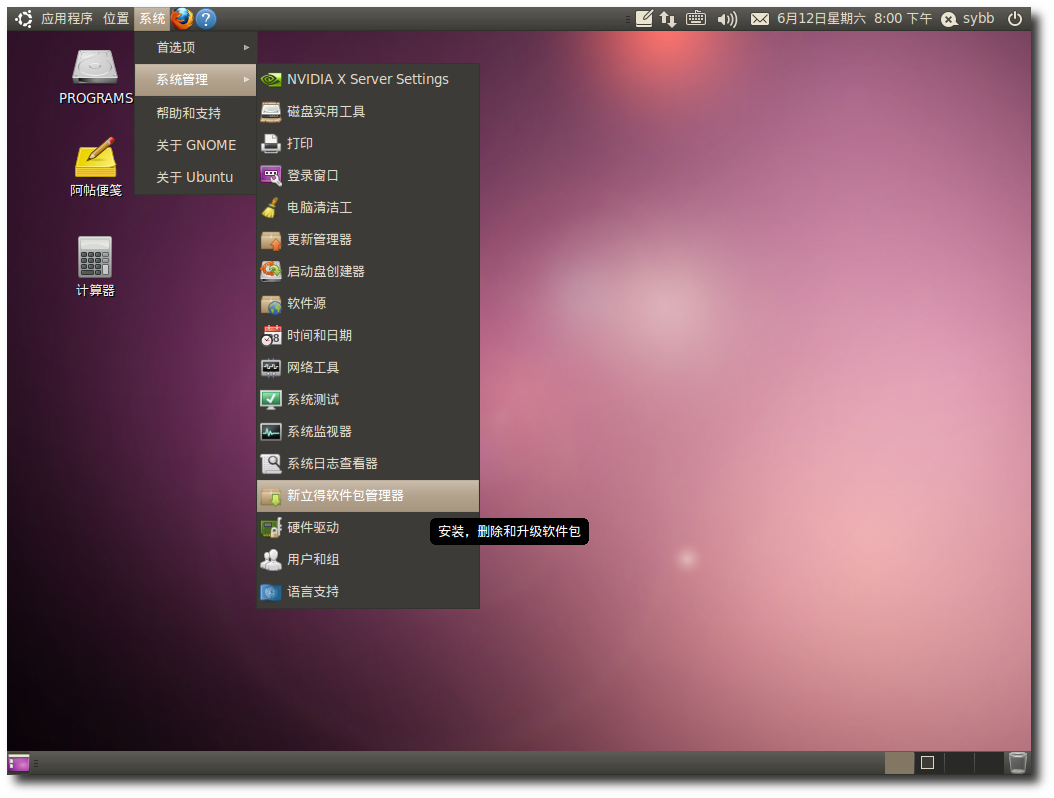Click the 新立得软件包管理器 package icon
1054x798 pixels.
click(271, 496)
